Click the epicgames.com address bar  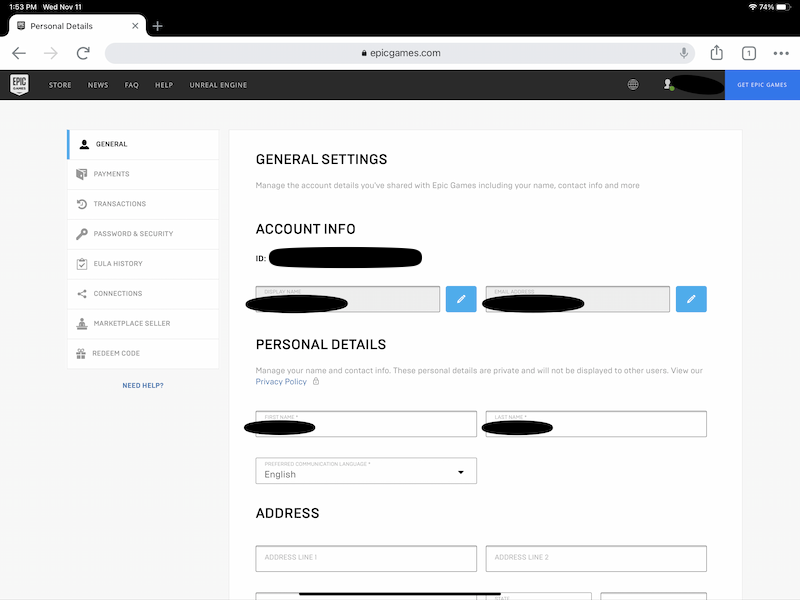point(399,53)
